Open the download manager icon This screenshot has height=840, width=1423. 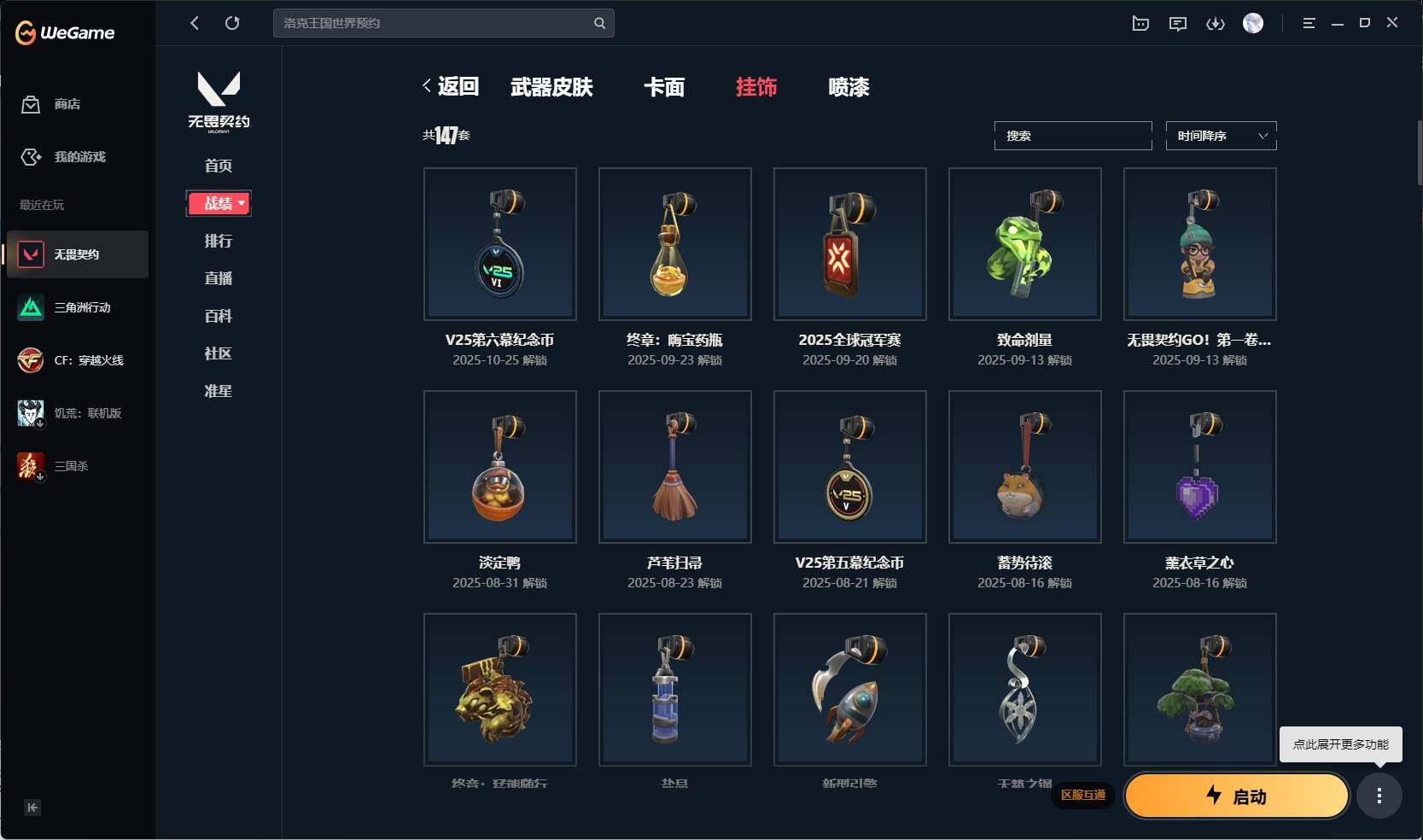(x=1215, y=23)
